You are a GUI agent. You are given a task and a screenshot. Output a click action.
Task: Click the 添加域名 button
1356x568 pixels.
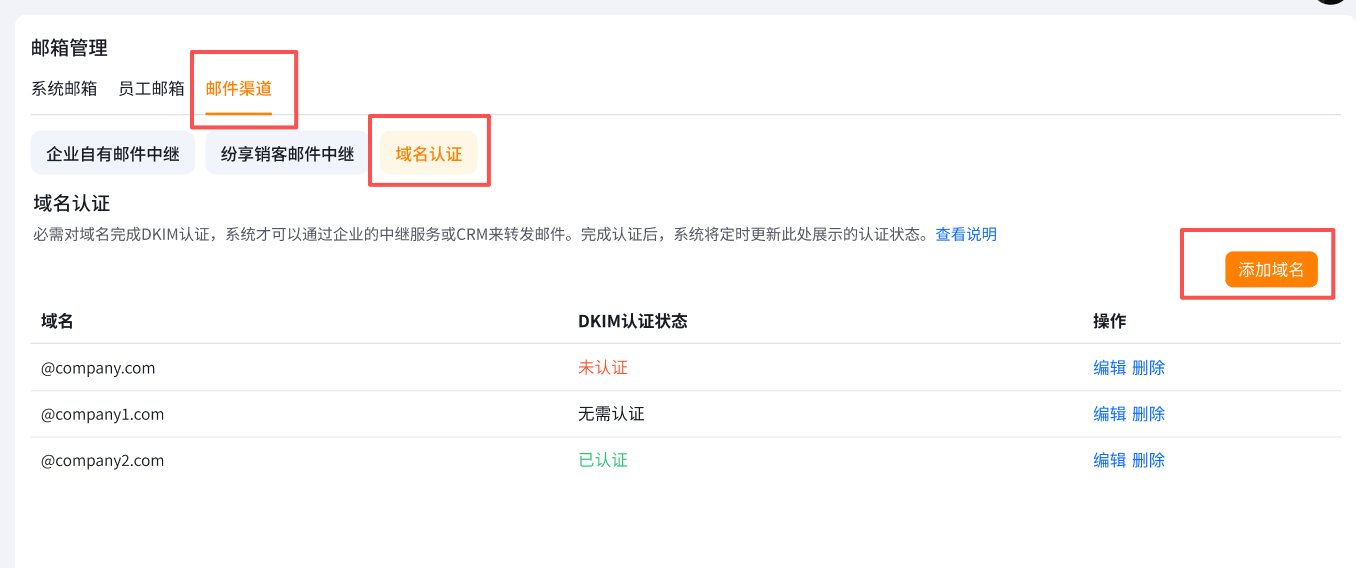click(x=1271, y=269)
